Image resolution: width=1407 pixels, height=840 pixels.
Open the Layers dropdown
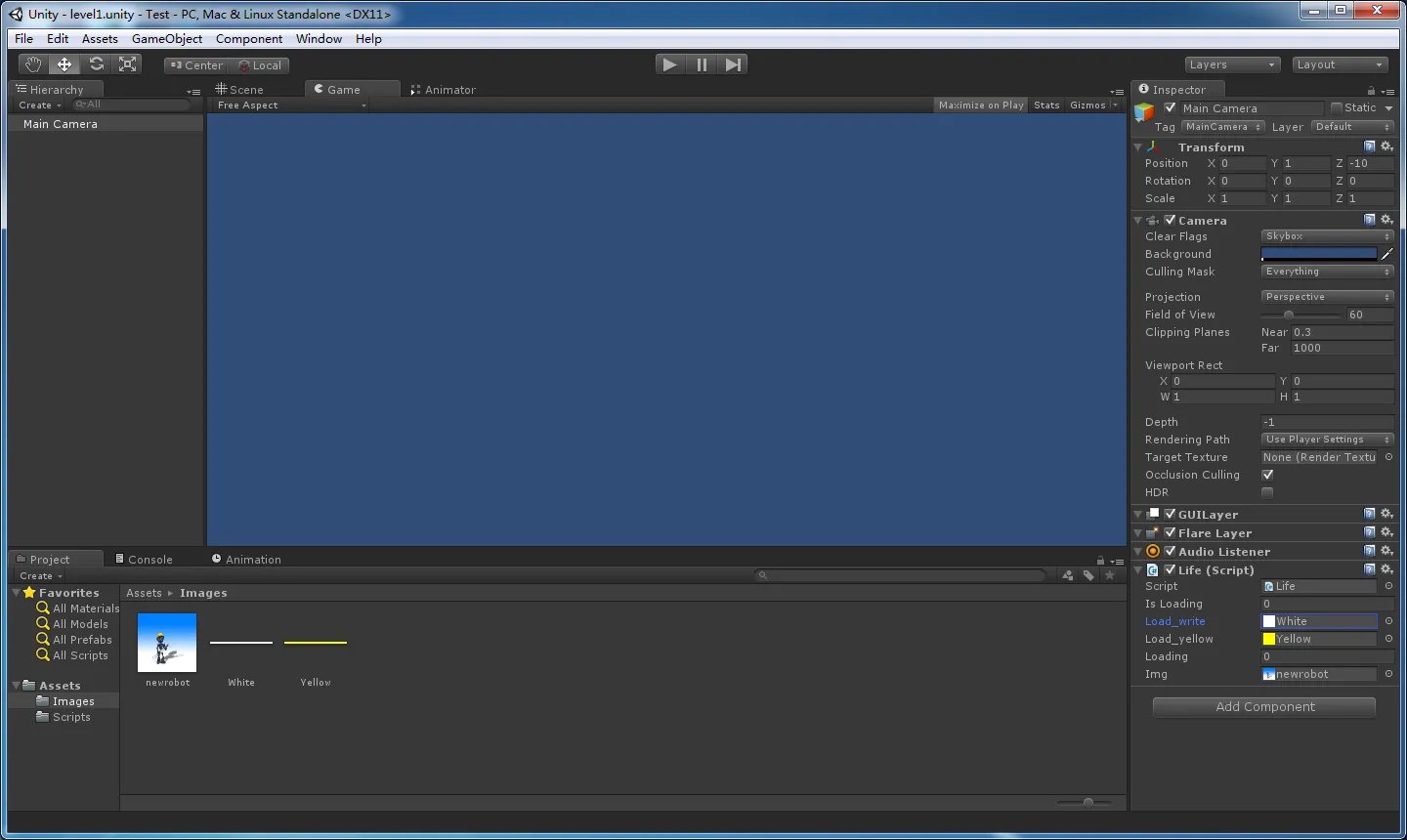(x=1231, y=64)
